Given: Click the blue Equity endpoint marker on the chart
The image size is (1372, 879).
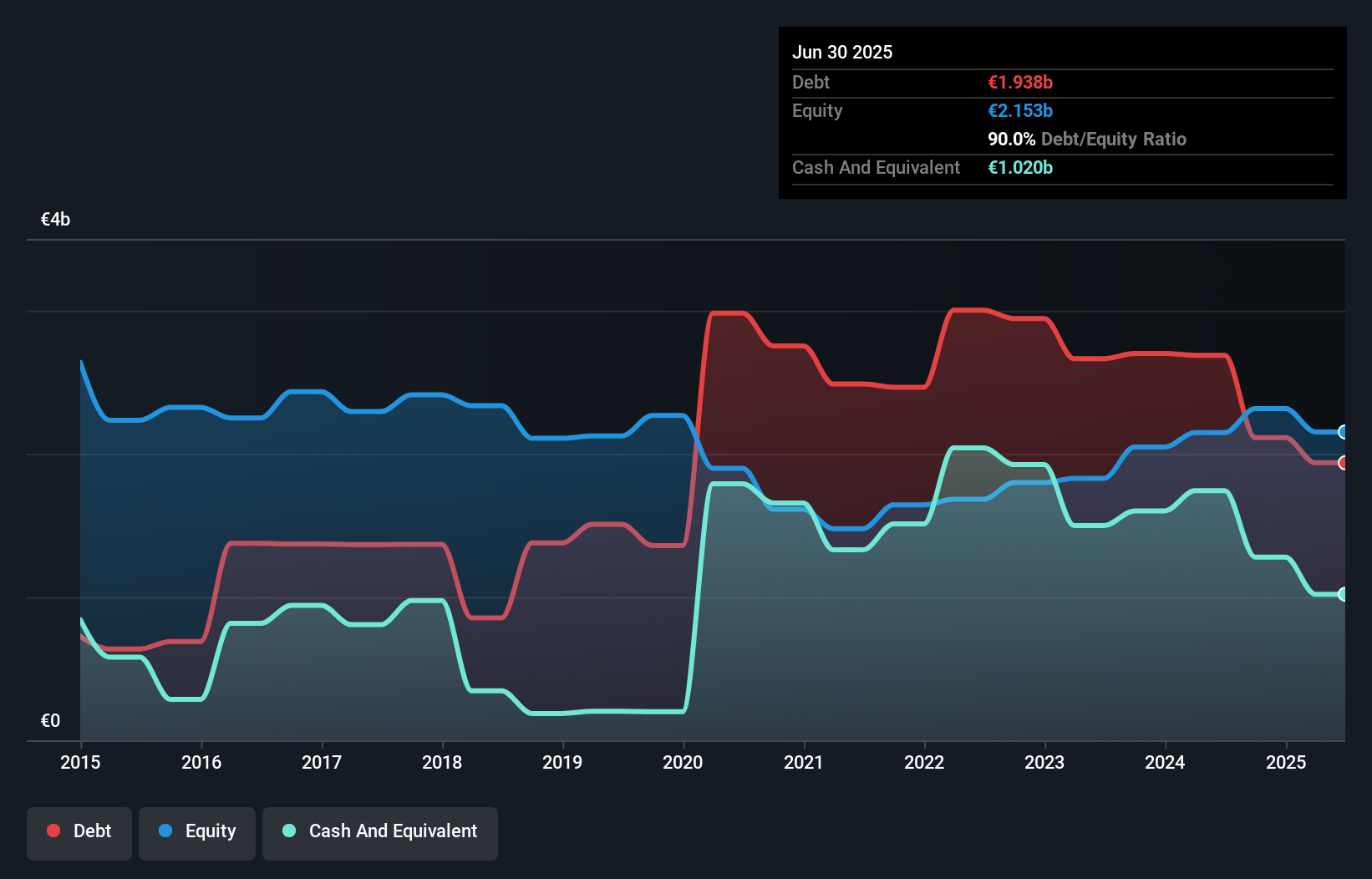Looking at the screenshot, I should tap(1343, 432).
